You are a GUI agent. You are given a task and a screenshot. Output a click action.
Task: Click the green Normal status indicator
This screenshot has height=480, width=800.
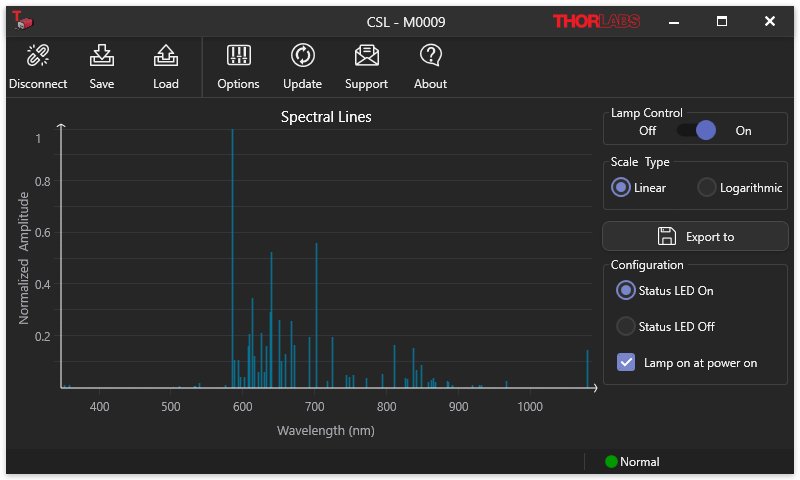pyautogui.click(x=611, y=462)
